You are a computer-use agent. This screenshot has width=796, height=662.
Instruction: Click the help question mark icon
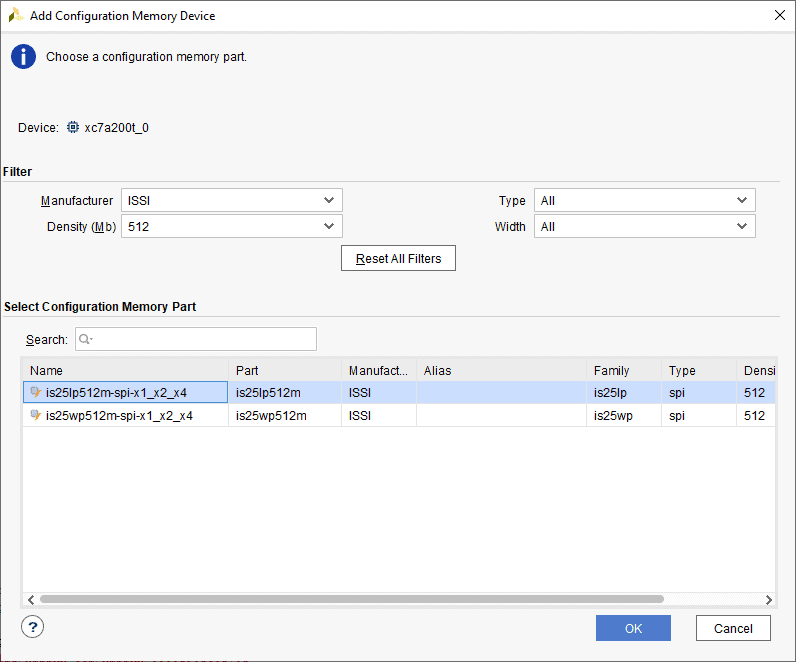click(33, 627)
